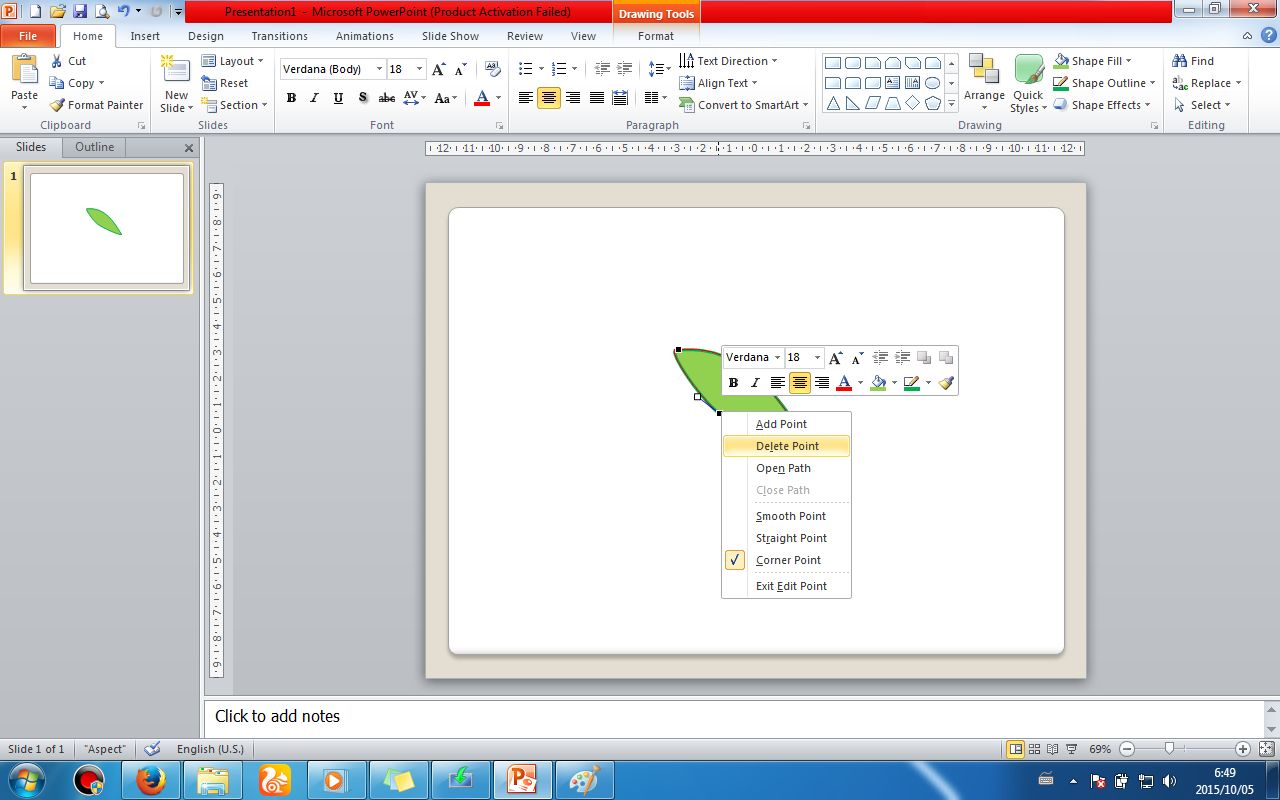Viewport: 1280px width, 800px height.
Task: Activate the Format Painter
Action: pos(96,105)
